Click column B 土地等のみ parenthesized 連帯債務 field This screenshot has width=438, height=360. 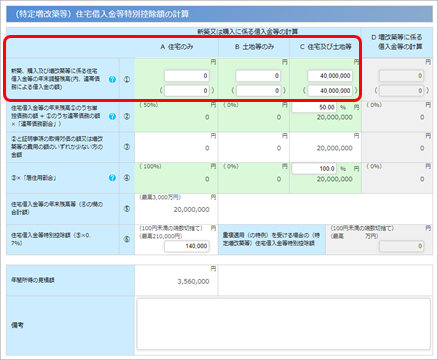click(x=258, y=91)
